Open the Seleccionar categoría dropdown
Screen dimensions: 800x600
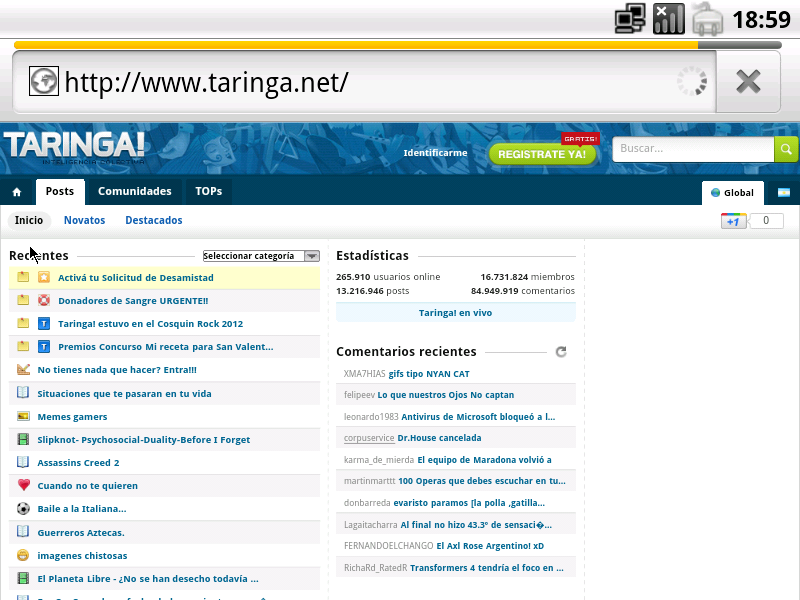pyautogui.click(x=261, y=256)
